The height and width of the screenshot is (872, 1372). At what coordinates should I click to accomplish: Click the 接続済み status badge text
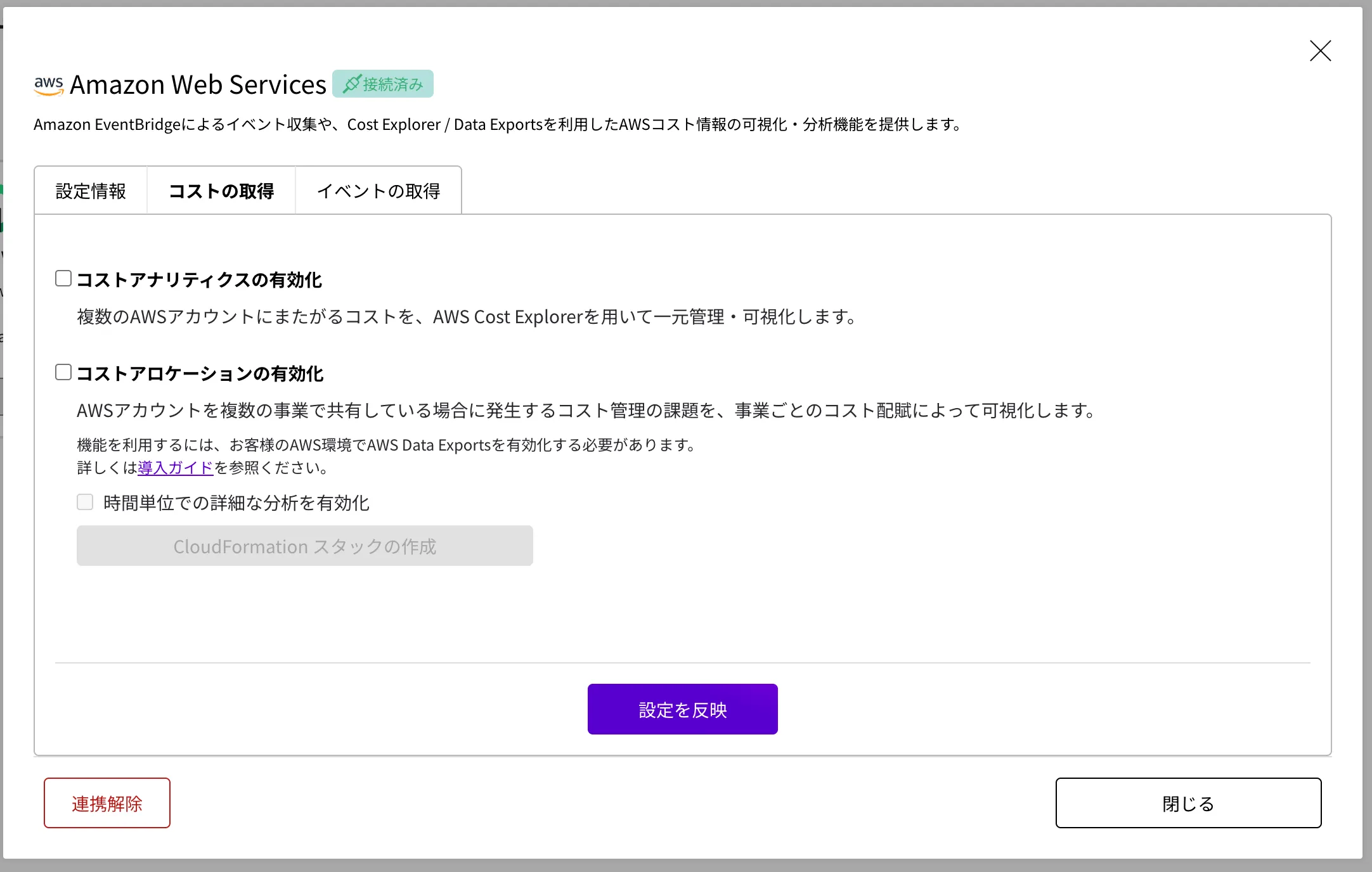tap(392, 84)
